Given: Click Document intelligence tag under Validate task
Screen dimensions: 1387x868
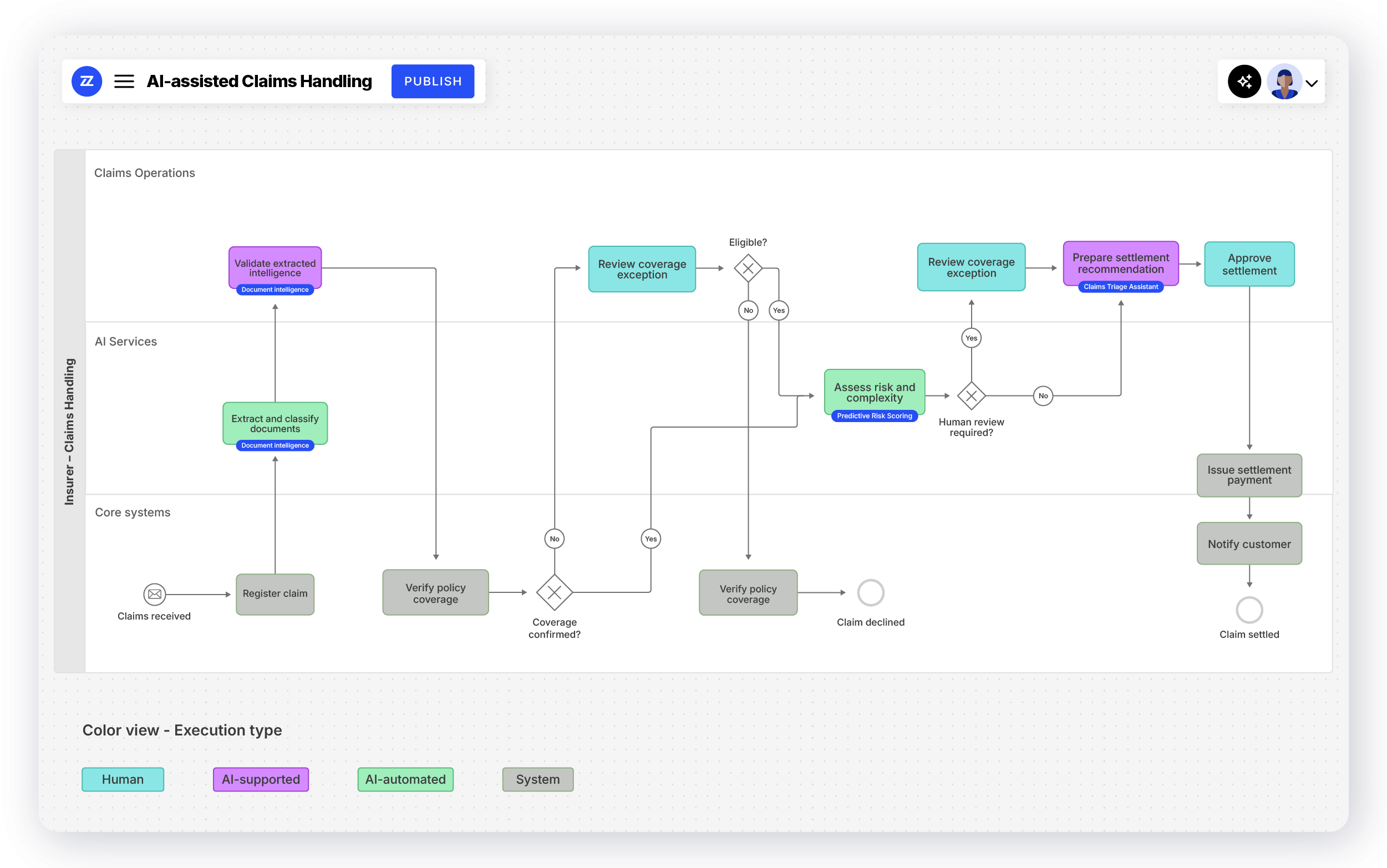Looking at the screenshot, I should coord(275,290).
